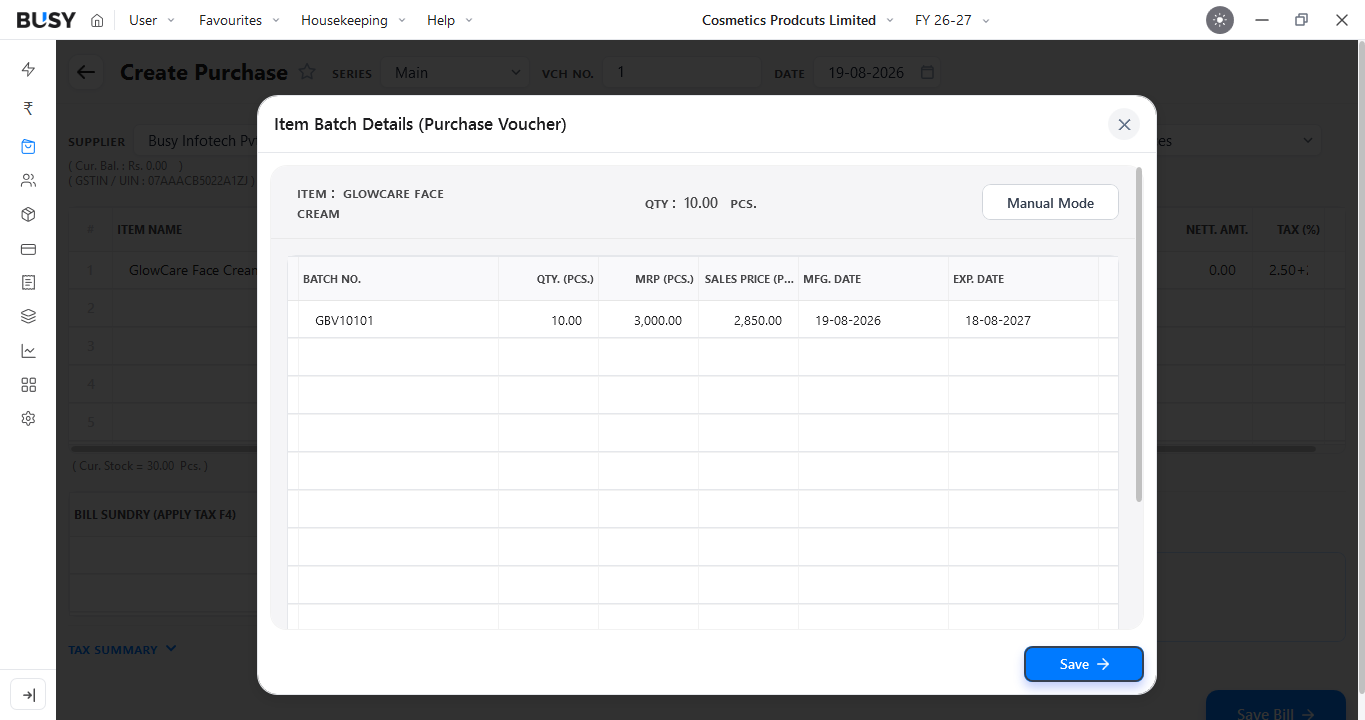Image resolution: width=1365 pixels, height=720 pixels.
Task: Open the User menu
Action: (151, 20)
